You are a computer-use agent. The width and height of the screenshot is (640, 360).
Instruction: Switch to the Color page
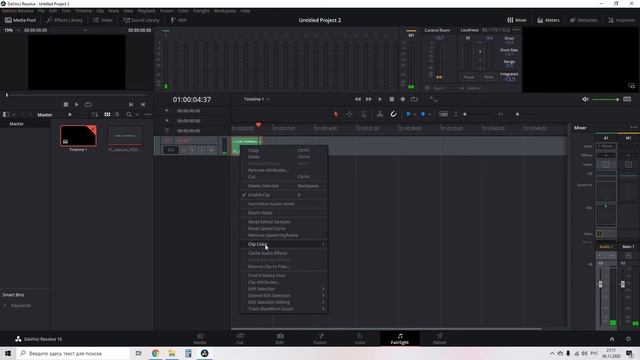(x=360, y=338)
